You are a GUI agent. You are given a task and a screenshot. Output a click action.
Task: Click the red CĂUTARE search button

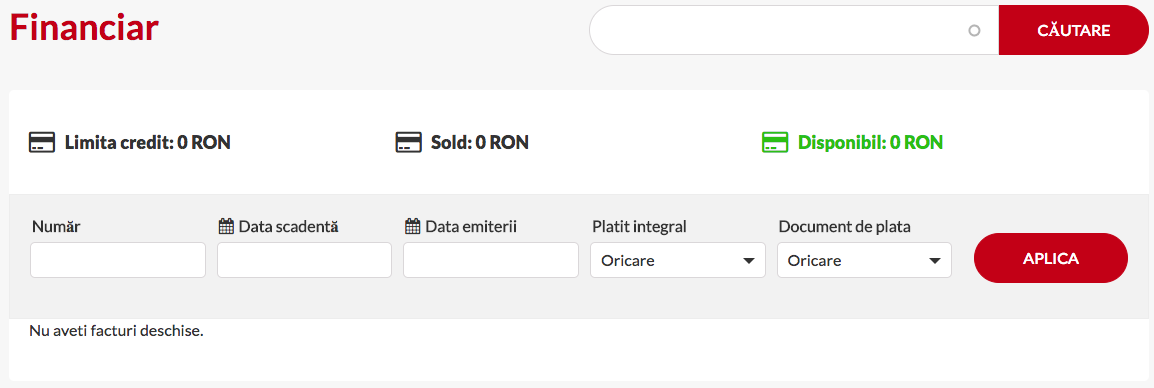(1073, 30)
